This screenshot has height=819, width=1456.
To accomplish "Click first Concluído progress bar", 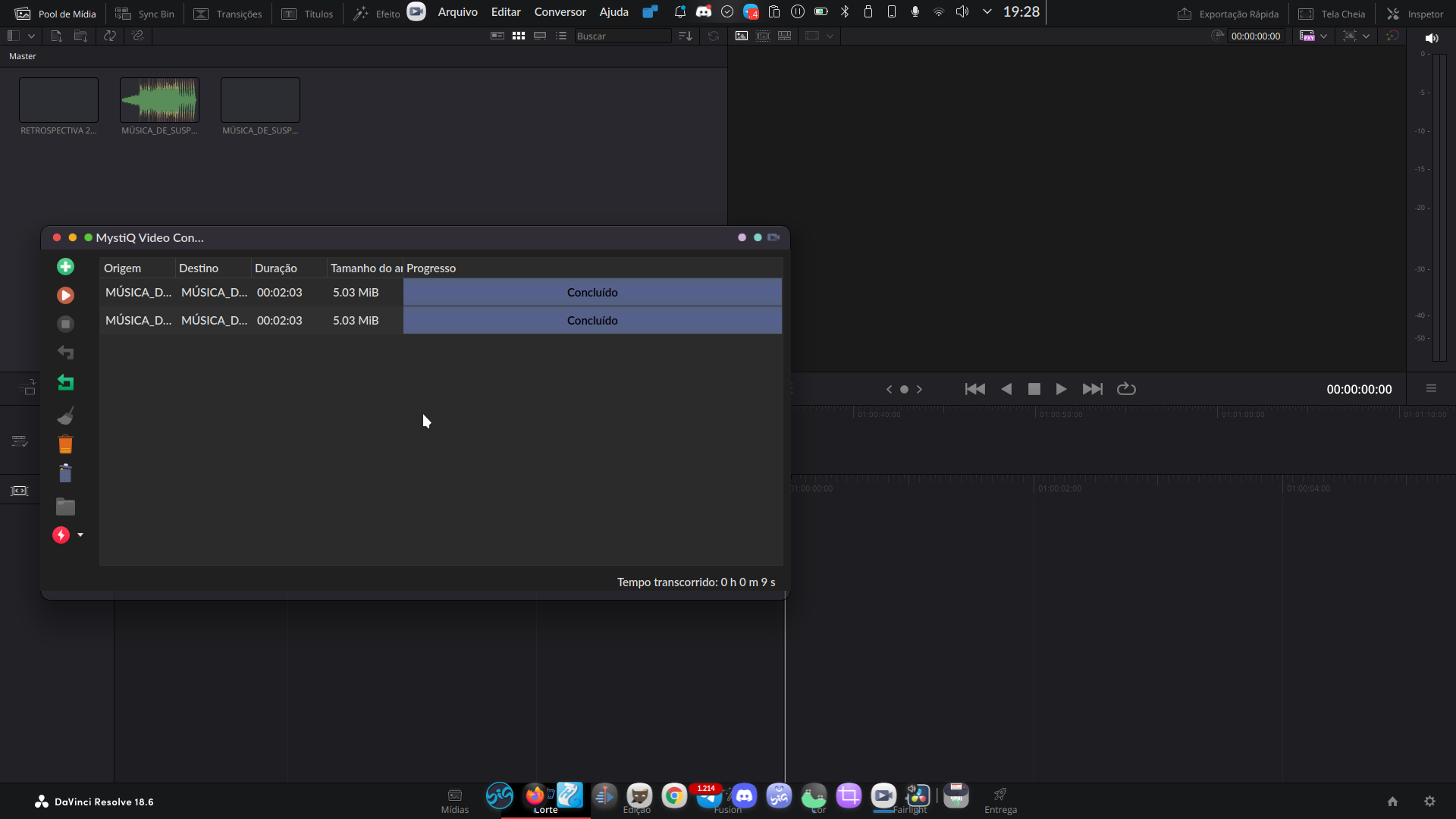I will coord(592,293).
